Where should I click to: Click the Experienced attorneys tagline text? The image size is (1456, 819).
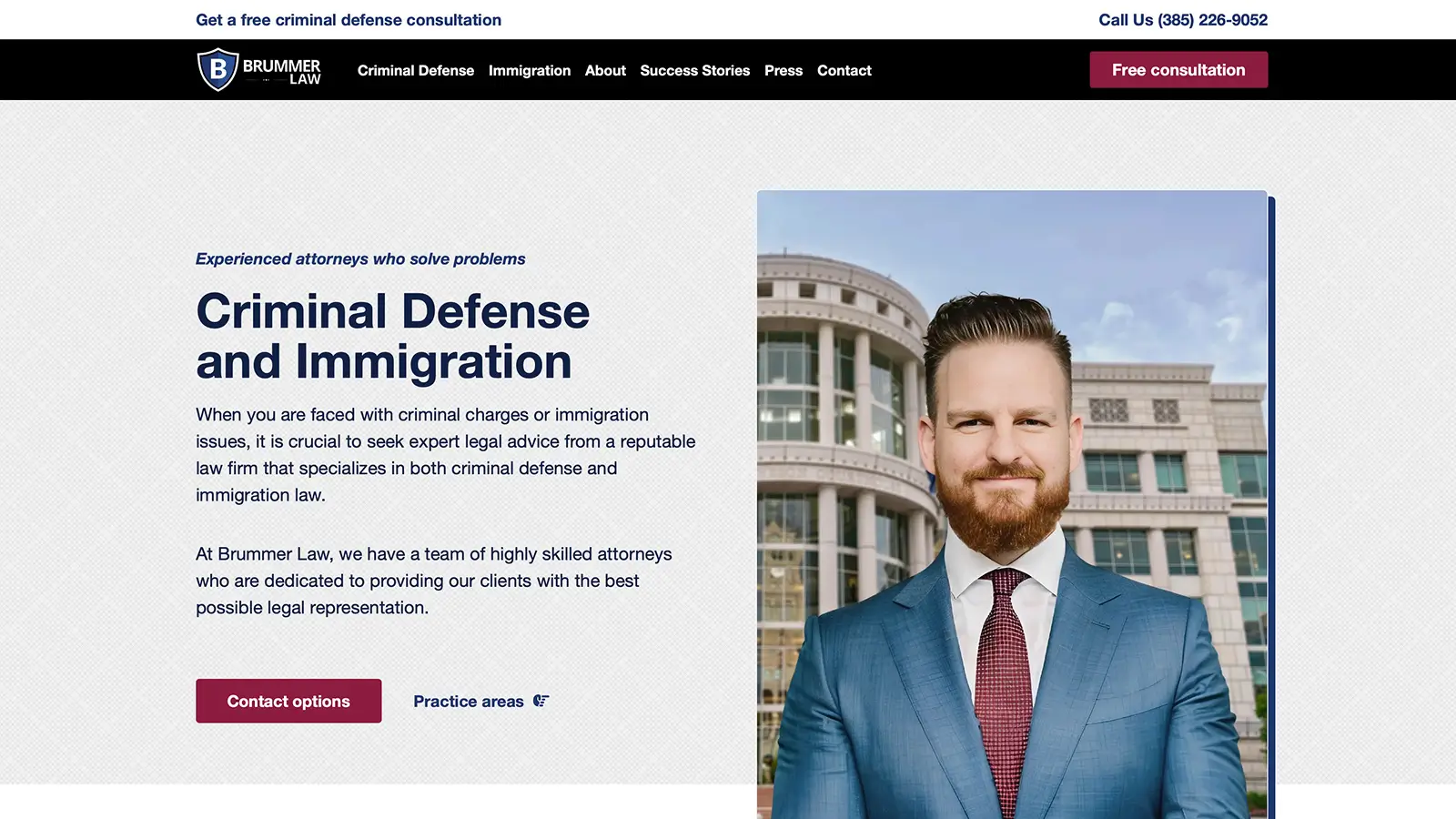pyautogui.click(x=359, y=258)
